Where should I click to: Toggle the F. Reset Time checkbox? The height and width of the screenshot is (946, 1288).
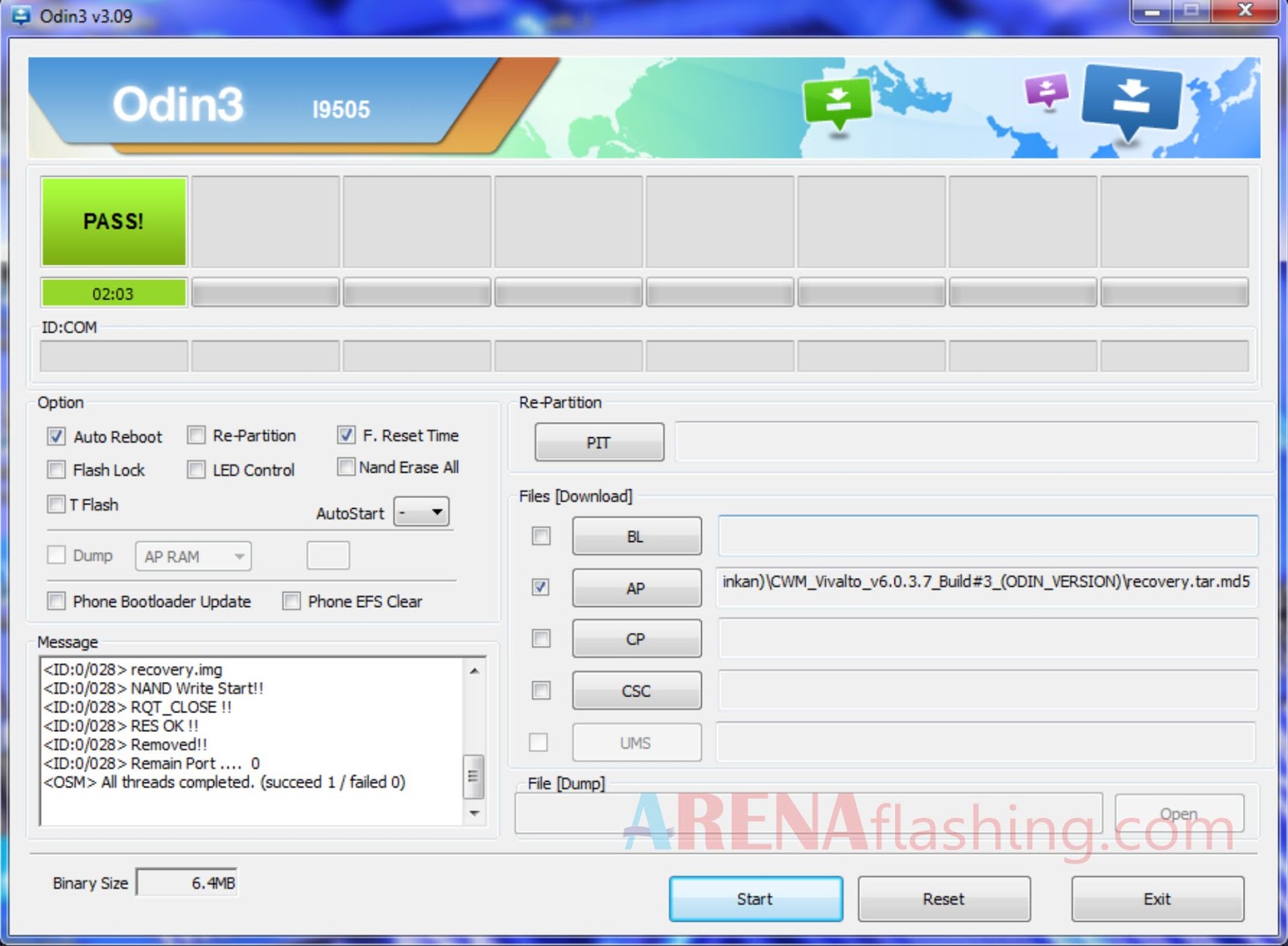click(346, 435)
